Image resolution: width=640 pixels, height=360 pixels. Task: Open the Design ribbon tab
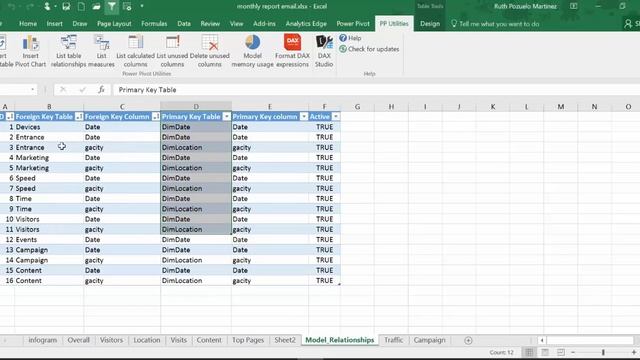[430, 24]
